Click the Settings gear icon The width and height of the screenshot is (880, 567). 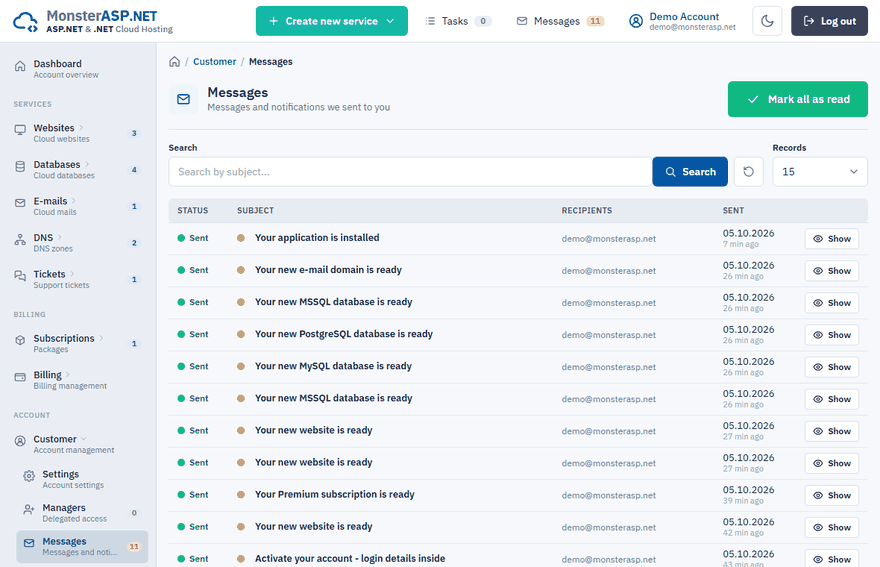(29, 477)
